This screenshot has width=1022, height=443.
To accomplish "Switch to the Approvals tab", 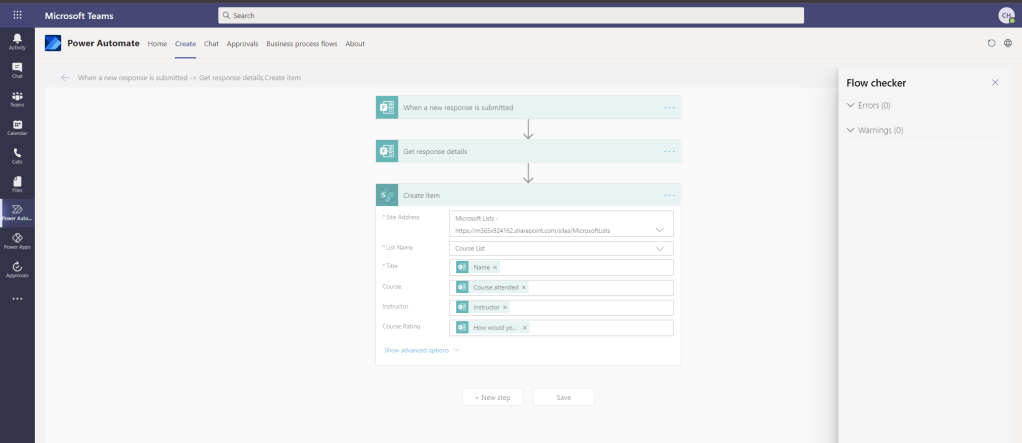I will click(x=242, y=44).
